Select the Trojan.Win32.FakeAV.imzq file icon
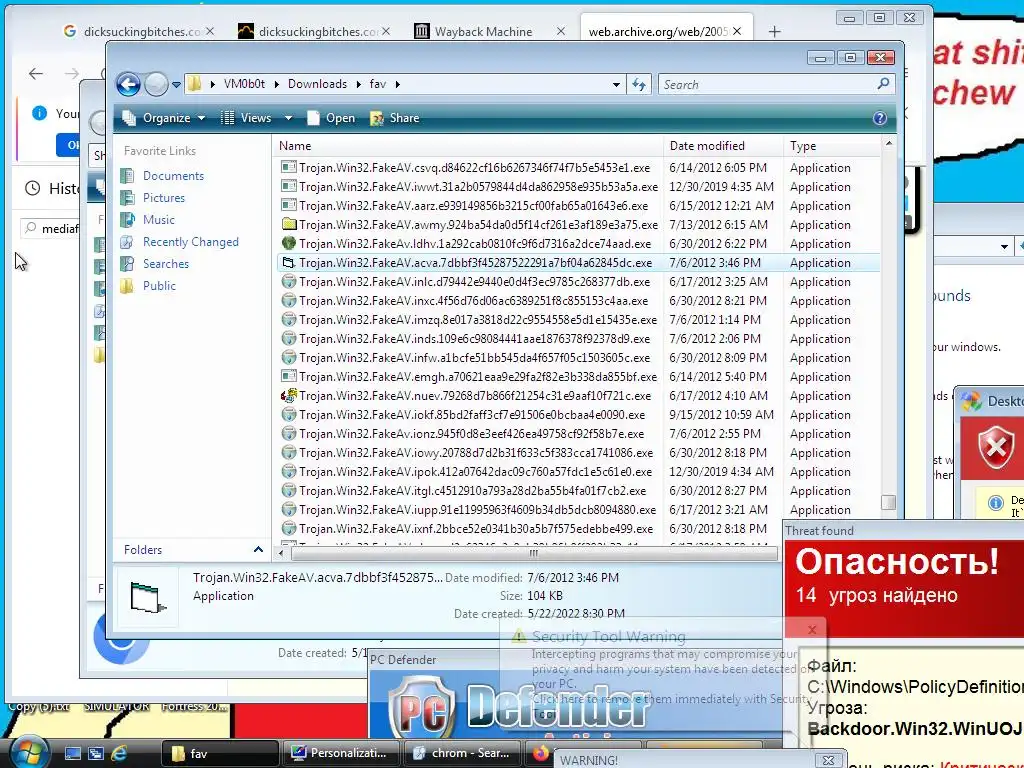 (289, 319)
